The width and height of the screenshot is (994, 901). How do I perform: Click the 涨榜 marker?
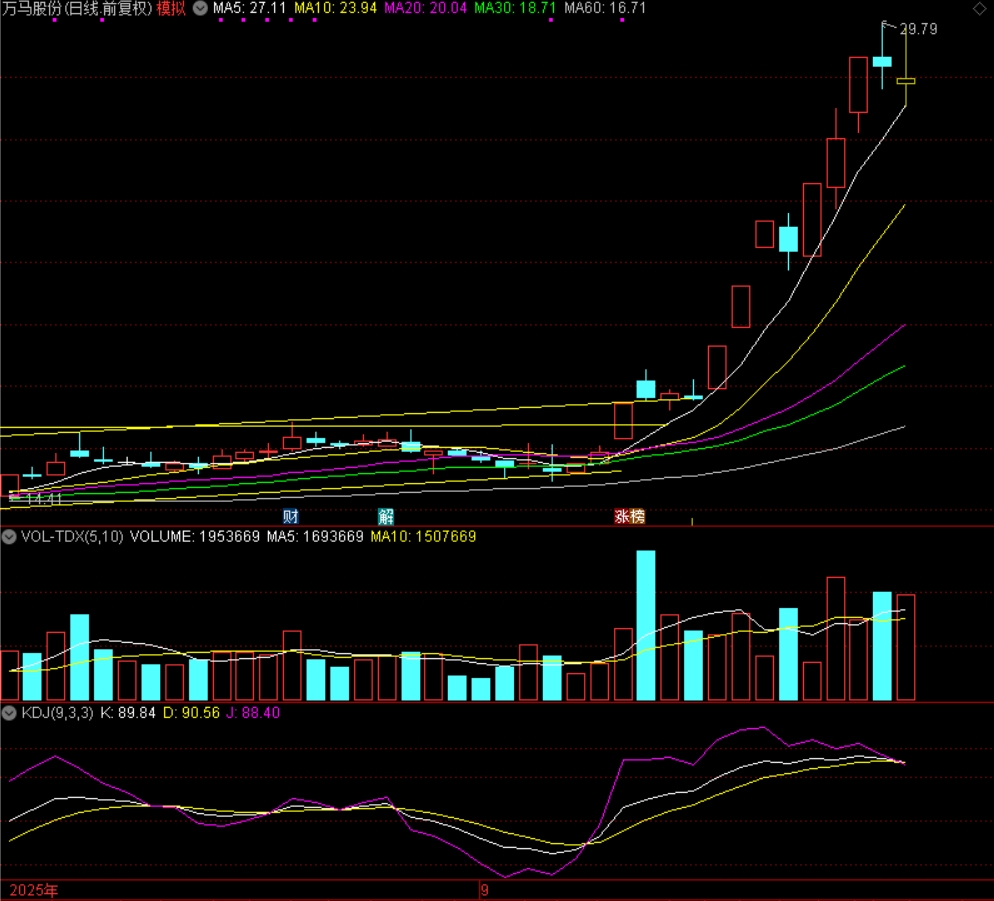click(x=629, y=516)
